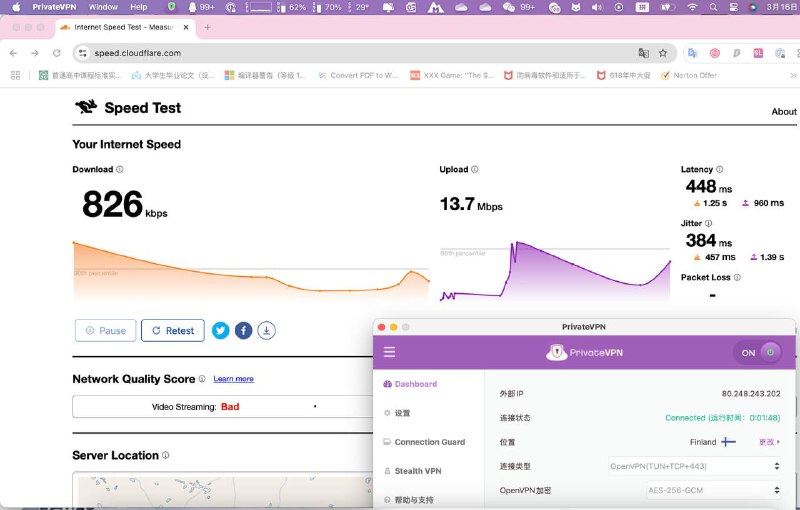The image size is (800, 510).
Task: Click the external IP 80.248.243.202
Action: [751, 394]
